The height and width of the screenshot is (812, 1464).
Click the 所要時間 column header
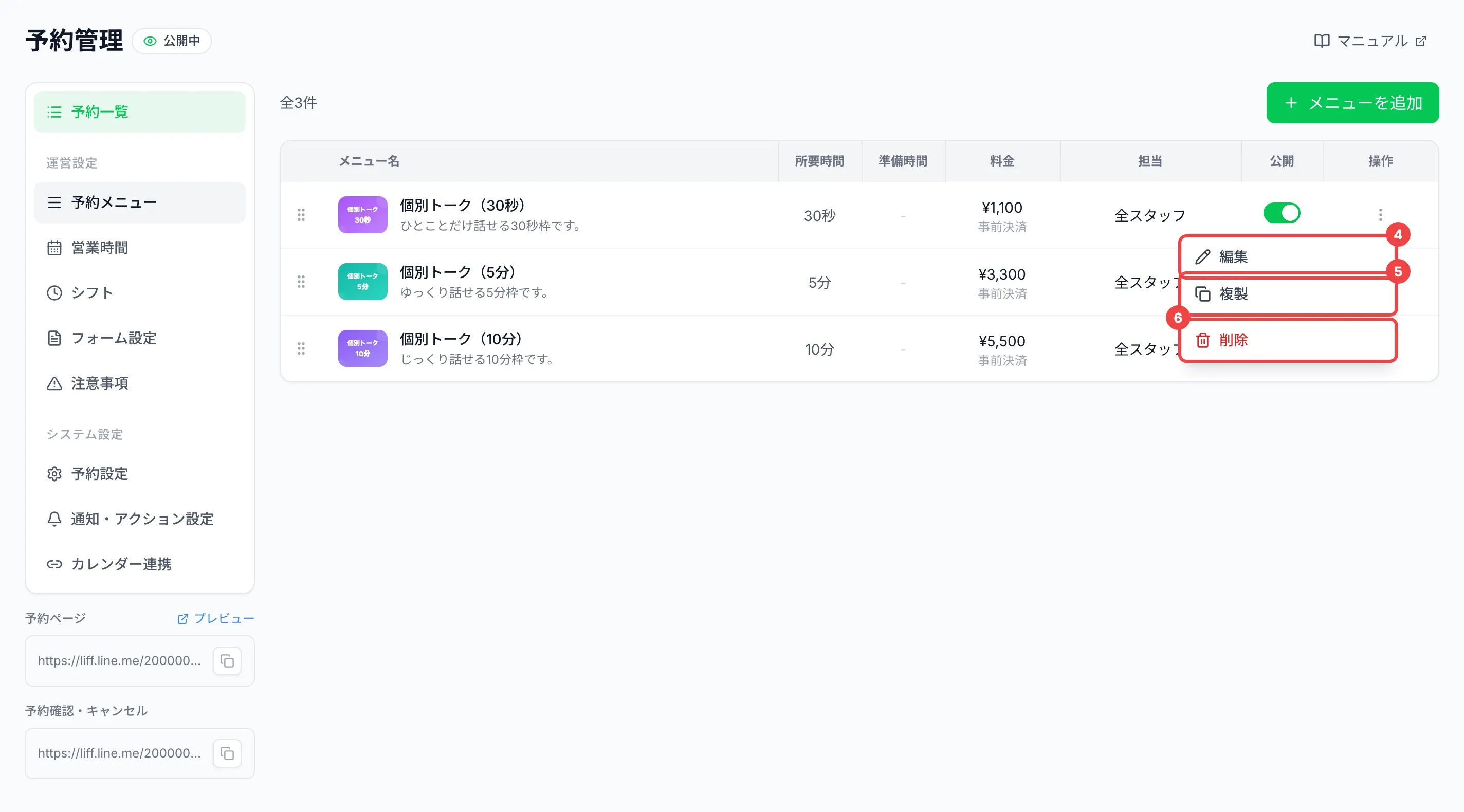[x=819, y=161]
